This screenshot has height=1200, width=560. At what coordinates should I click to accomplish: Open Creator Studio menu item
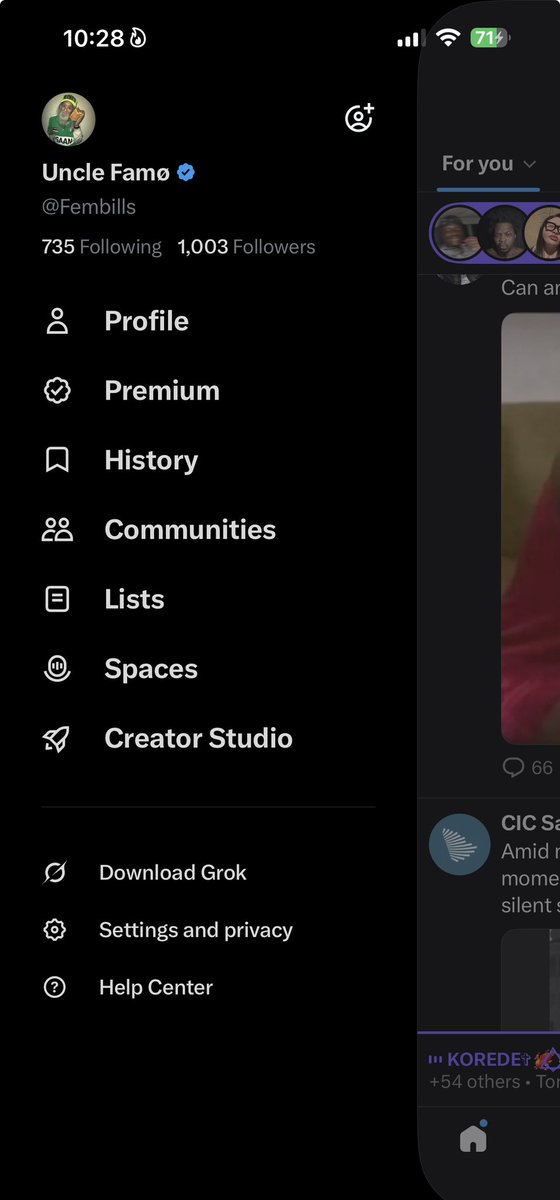coord(198,739)
